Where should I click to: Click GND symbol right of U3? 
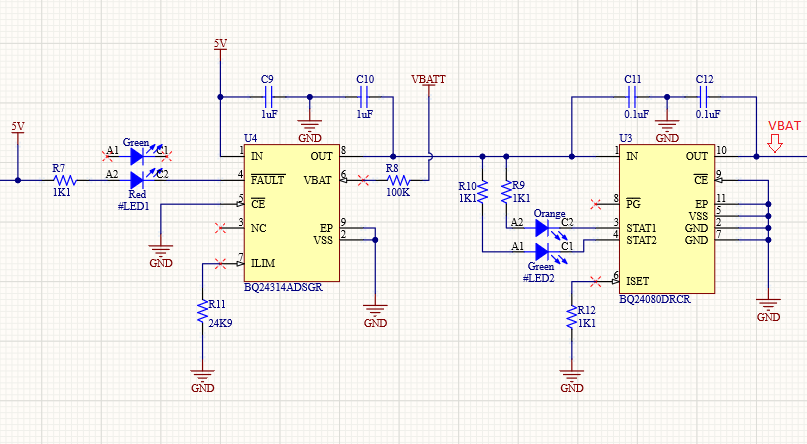point(768,306)
